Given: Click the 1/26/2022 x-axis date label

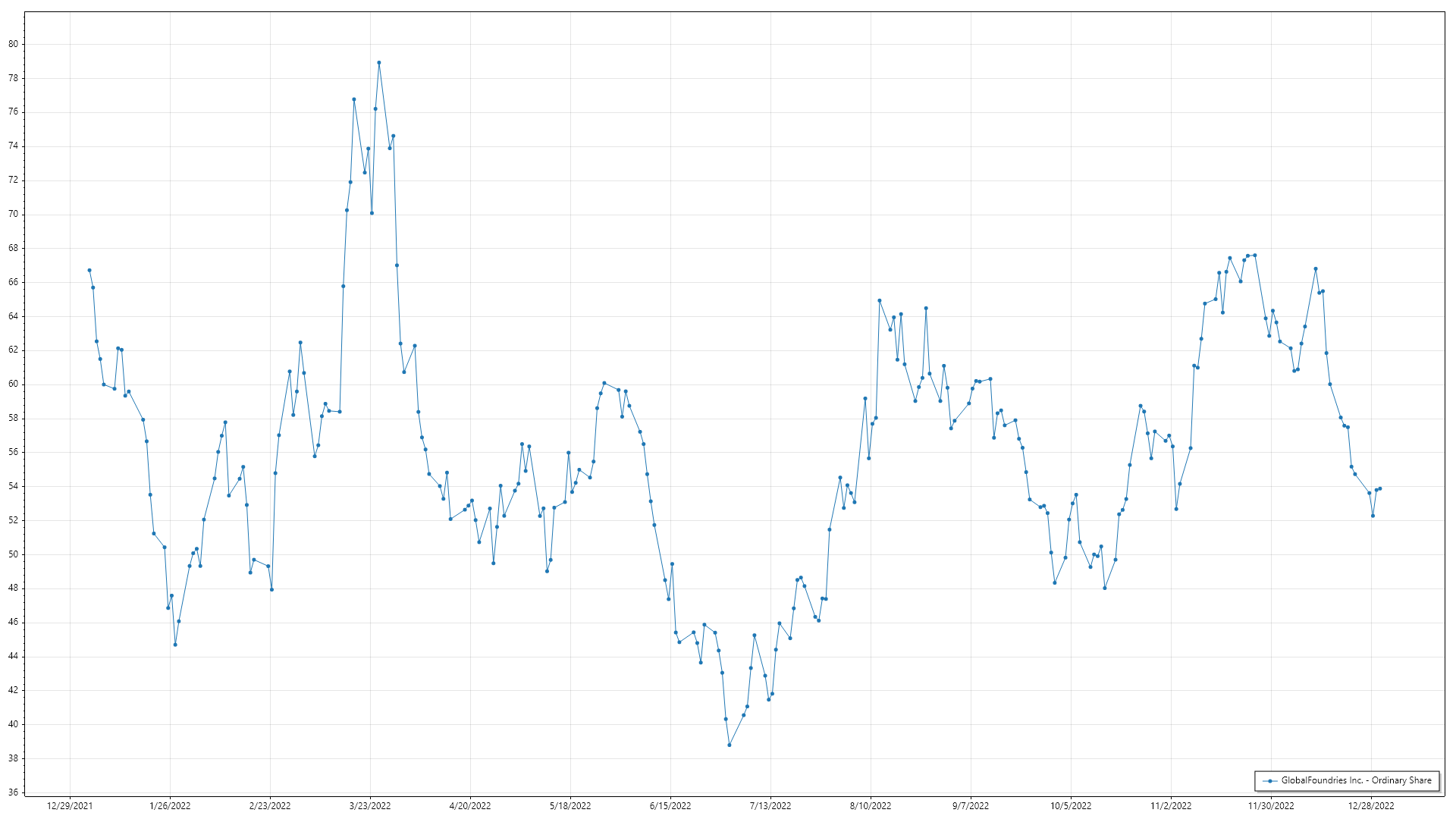Looking at the screenshot, I should pyautogui.click(x=170, y=806).
